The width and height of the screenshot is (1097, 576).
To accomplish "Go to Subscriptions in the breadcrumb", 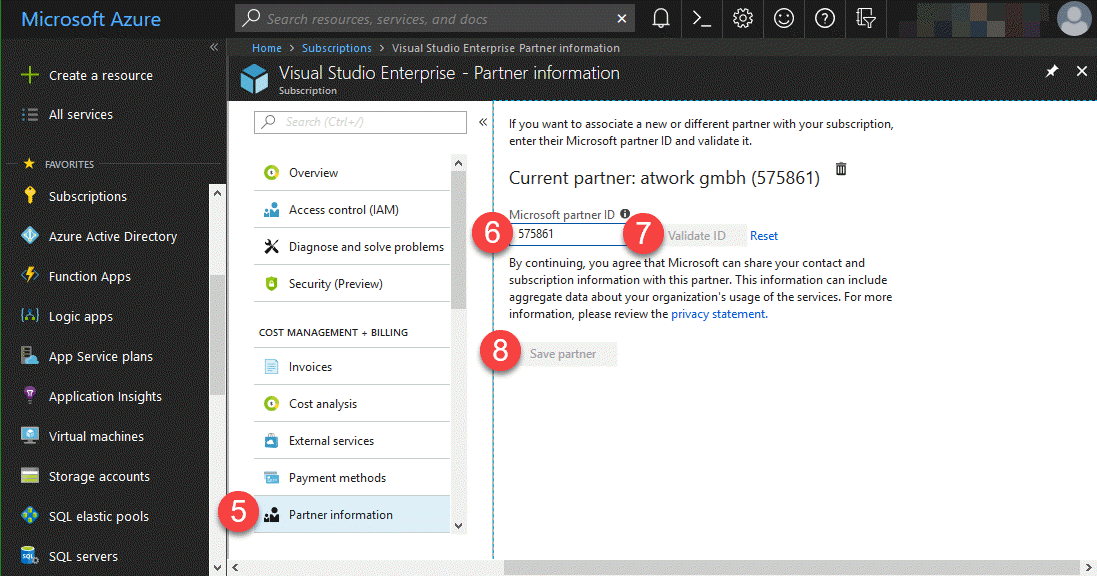I will pyautogui.click(x=336, y=48).
